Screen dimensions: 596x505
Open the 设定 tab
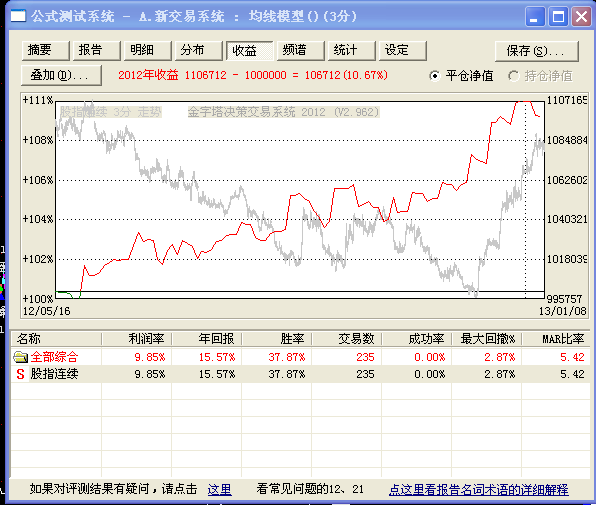(x=403, y=51)
